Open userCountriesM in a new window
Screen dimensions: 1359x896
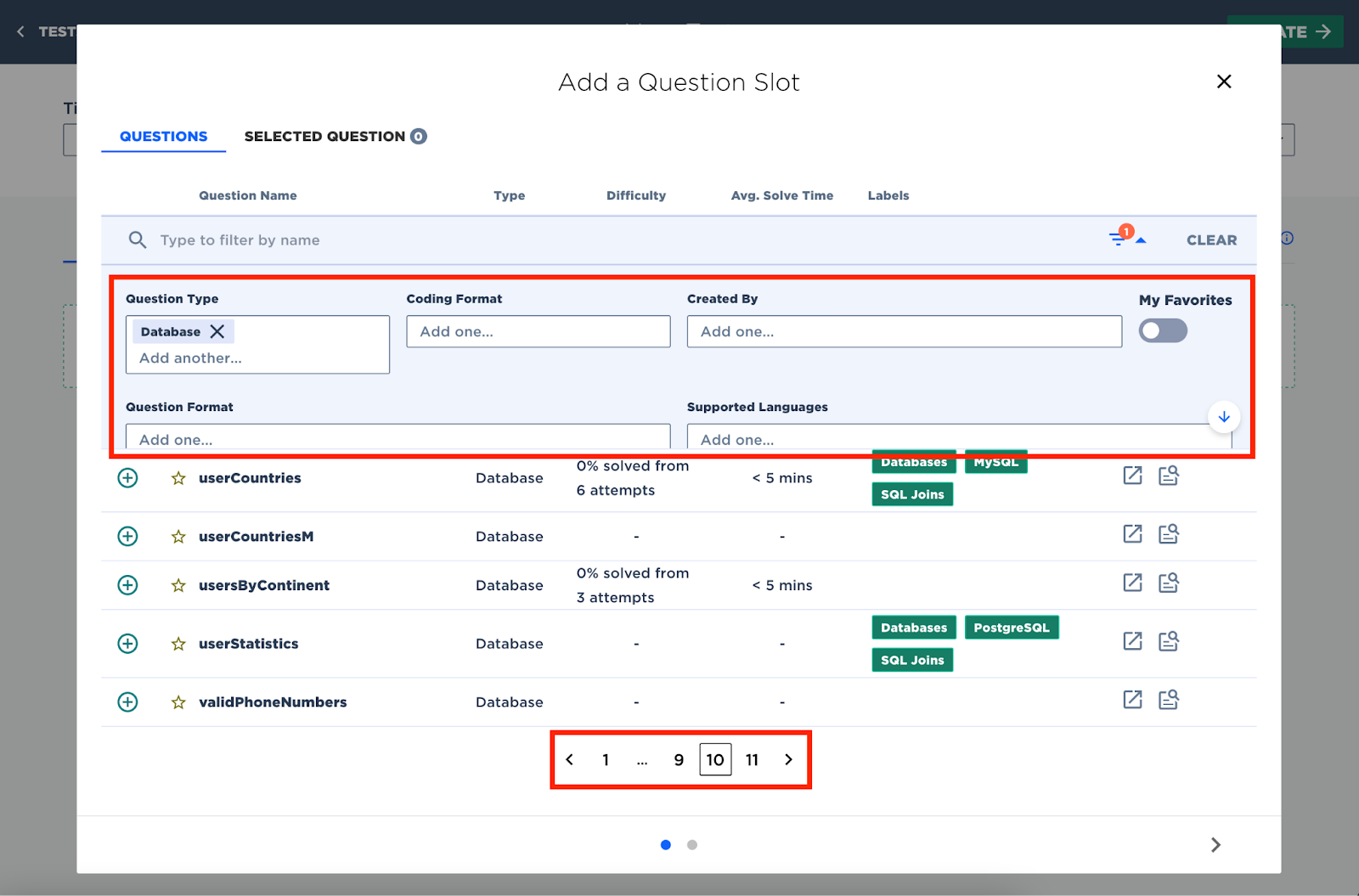[1132, 534]
